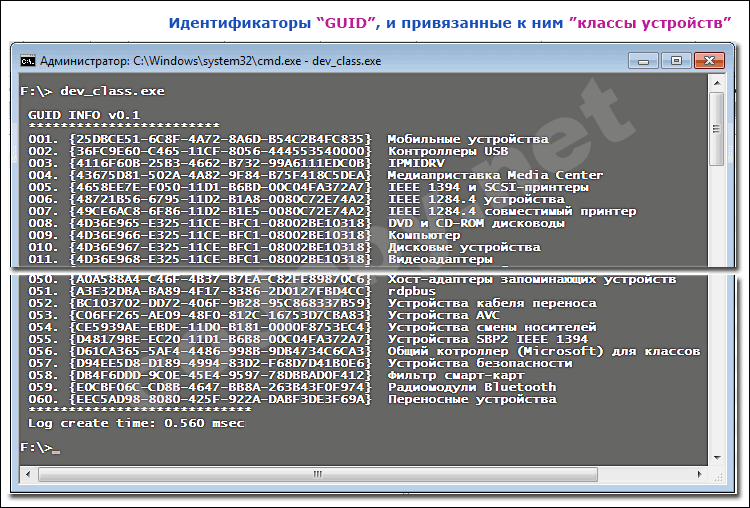The image size is (750, 508).
Task: Click the 'Log create time: 0.560 msec' line
Action: tap(136, 423)
